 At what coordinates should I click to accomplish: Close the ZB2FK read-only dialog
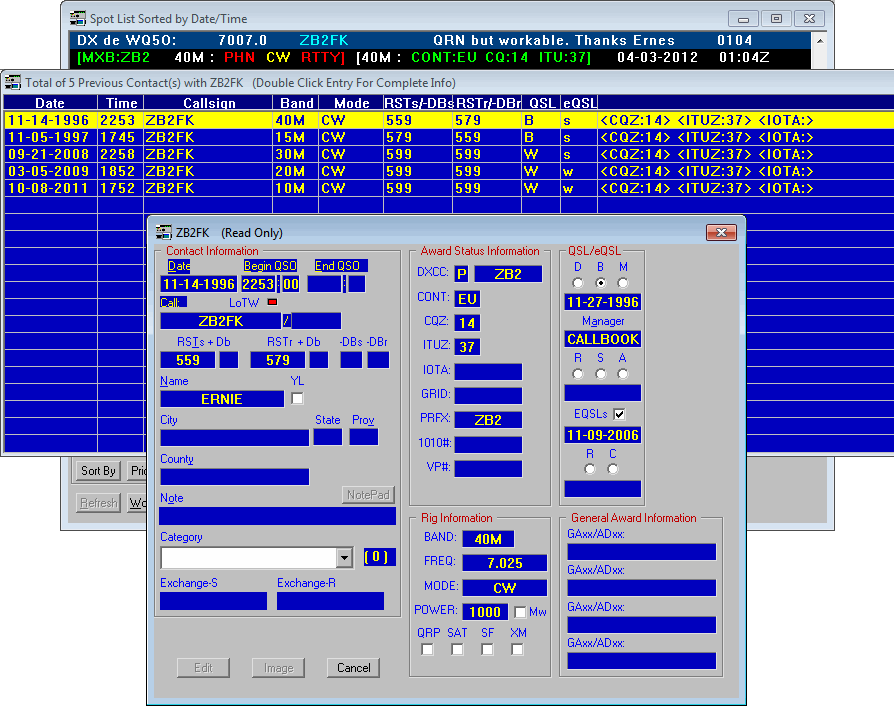coord(720,232)
